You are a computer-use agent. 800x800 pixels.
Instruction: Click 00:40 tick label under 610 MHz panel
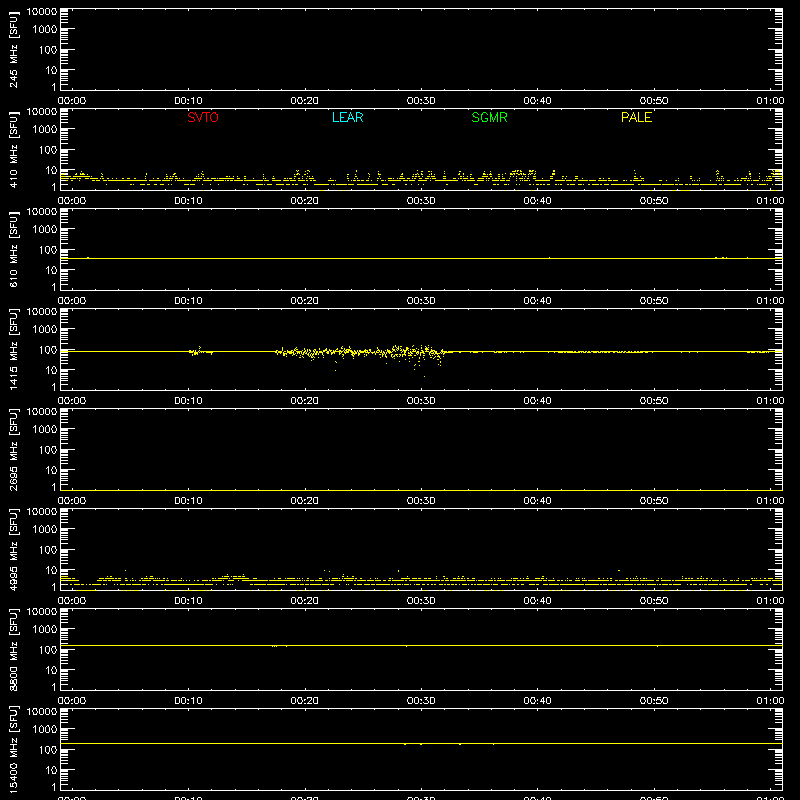pos(537,301)
